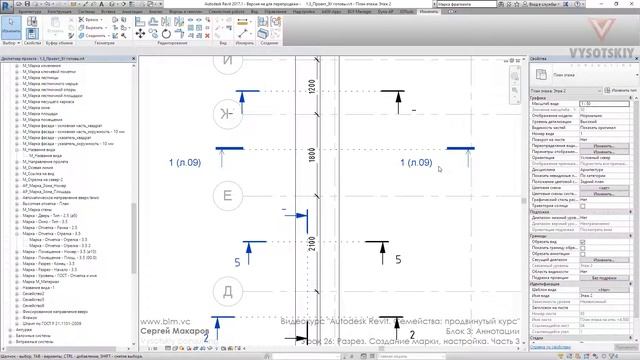Click the View Range Edit button

(x=604, y=260)
